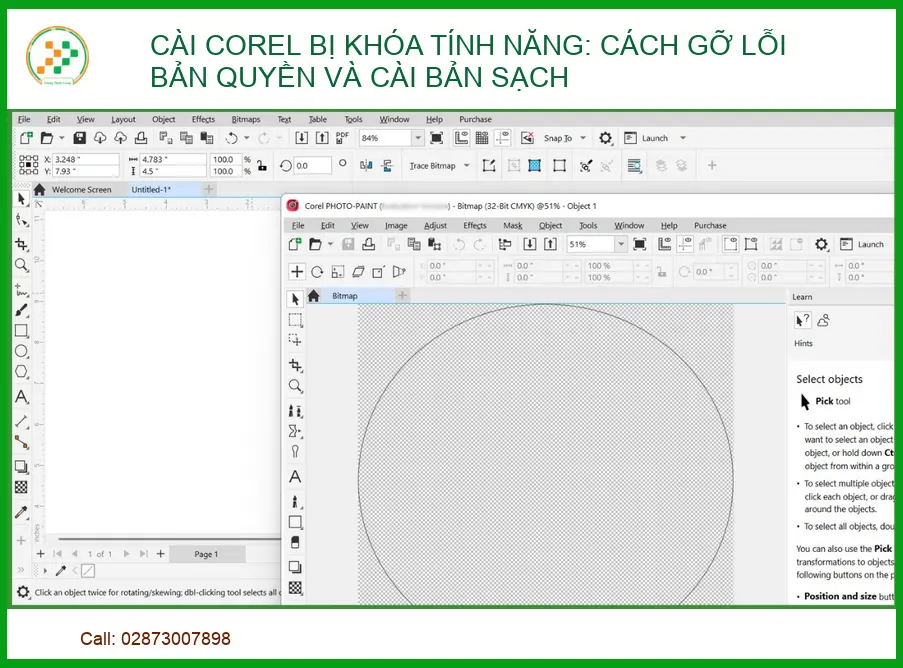Select the Crop tool in CorelDRAW toolbox
Screen dimensions: 903x668
coord(21,243)
